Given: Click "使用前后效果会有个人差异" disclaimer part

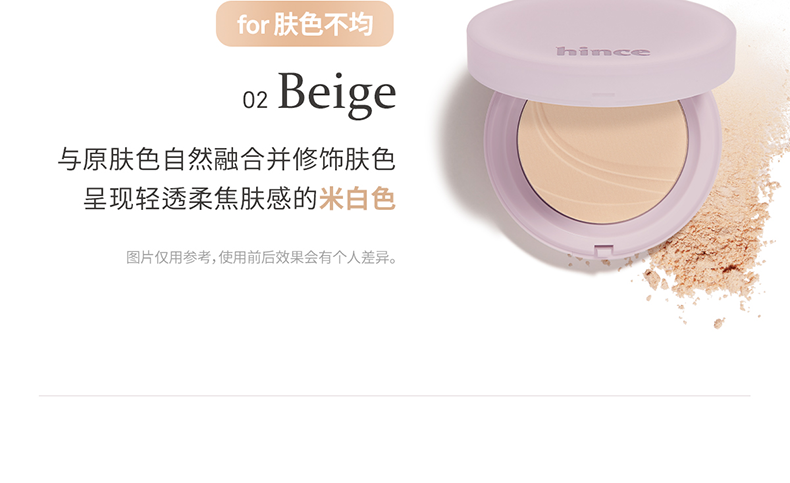Looking at the screenshot, I should 307,257.
